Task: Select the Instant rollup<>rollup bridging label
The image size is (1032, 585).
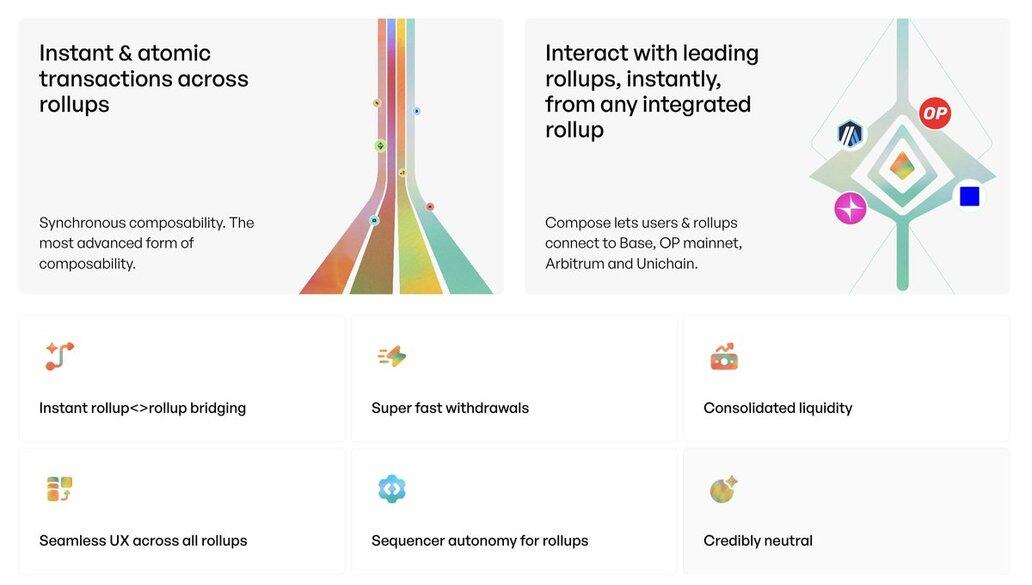Action: (142, 408)
